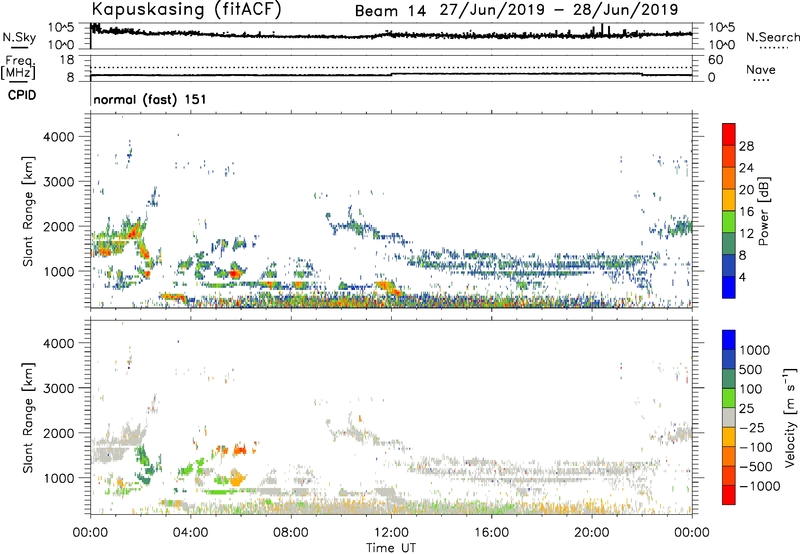Click the '100' Velocity colorbar tick label
This screenshot has width=800, height=554.
753,389
